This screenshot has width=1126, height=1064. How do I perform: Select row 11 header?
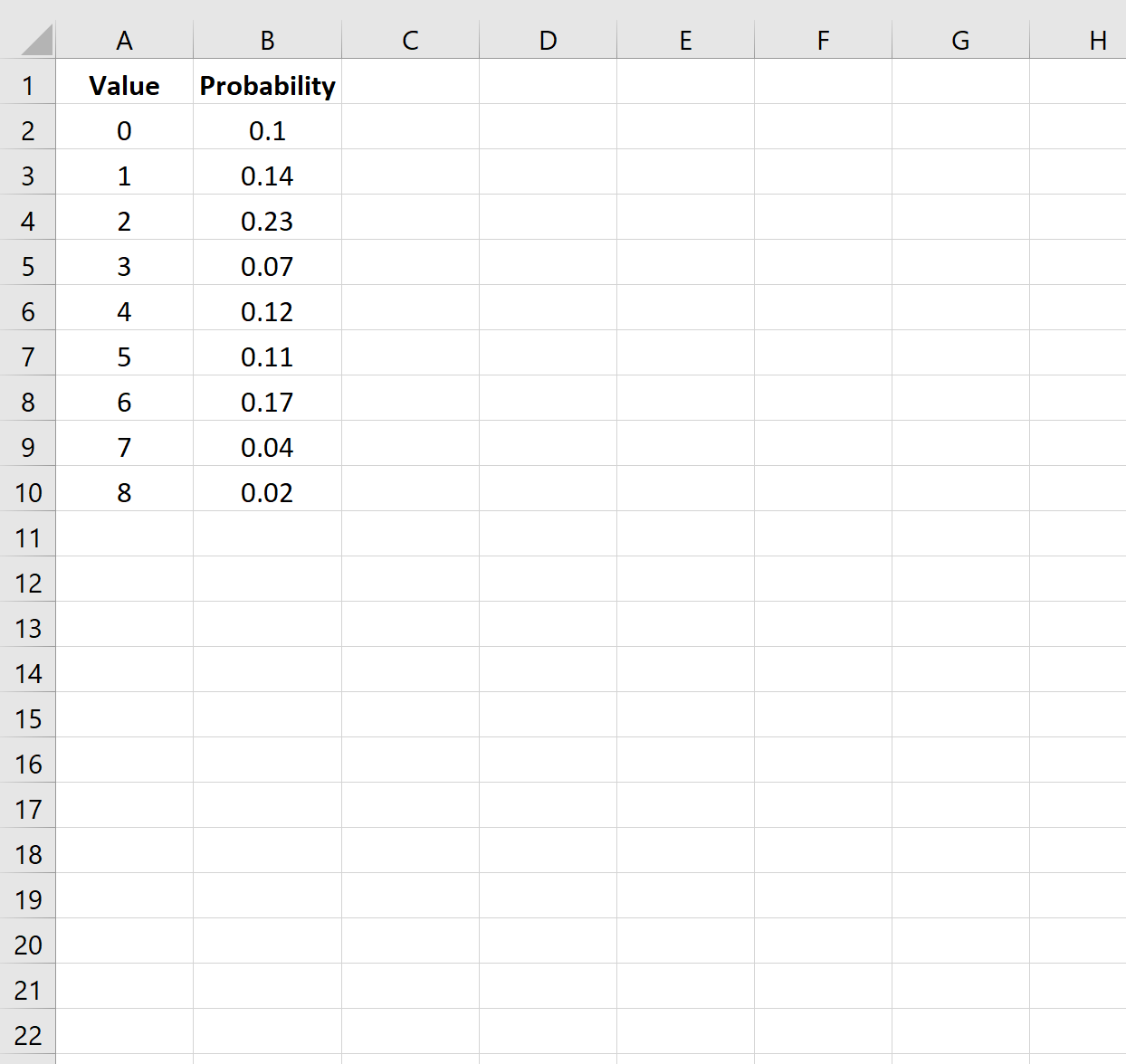tap(28, 538)
